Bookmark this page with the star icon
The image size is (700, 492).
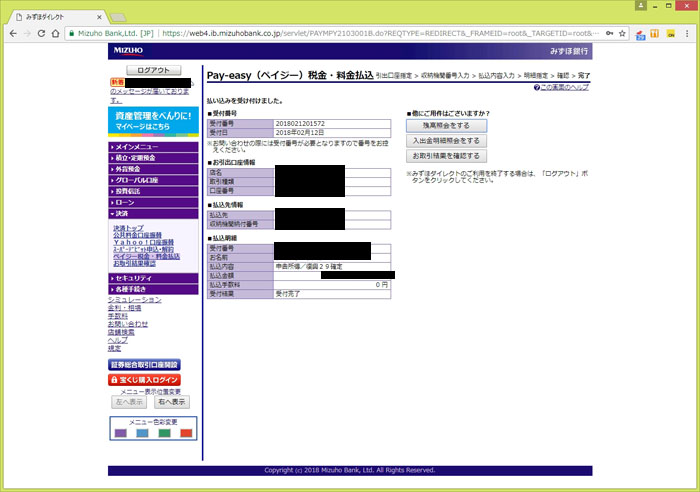tap(622, 33)
